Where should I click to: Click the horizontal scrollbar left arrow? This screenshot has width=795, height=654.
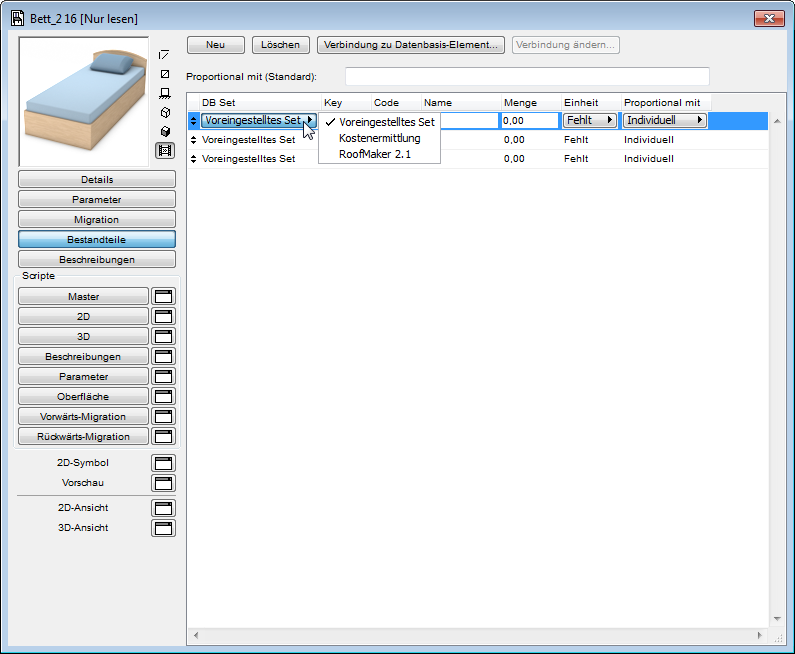196,635
